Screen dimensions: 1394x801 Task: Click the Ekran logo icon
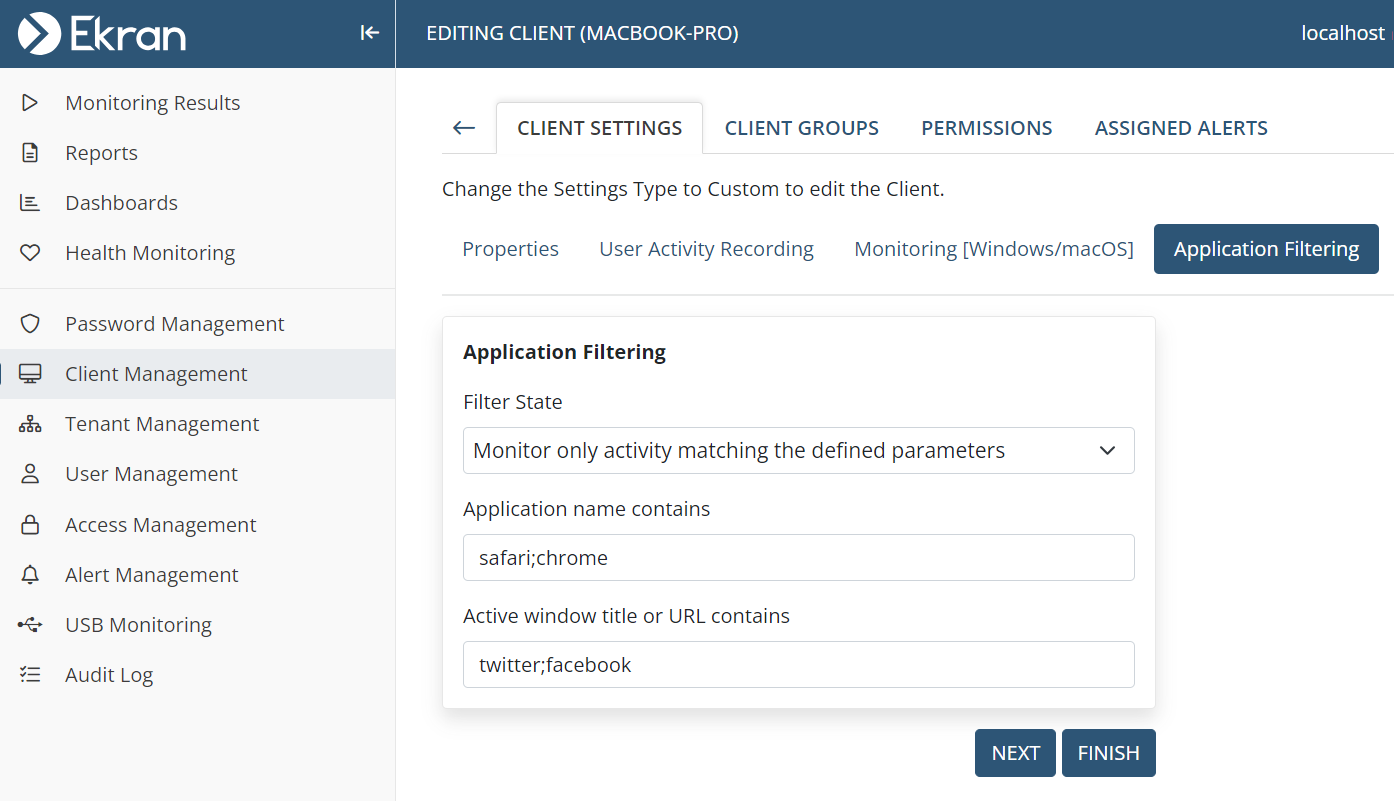tap(39, 34)
